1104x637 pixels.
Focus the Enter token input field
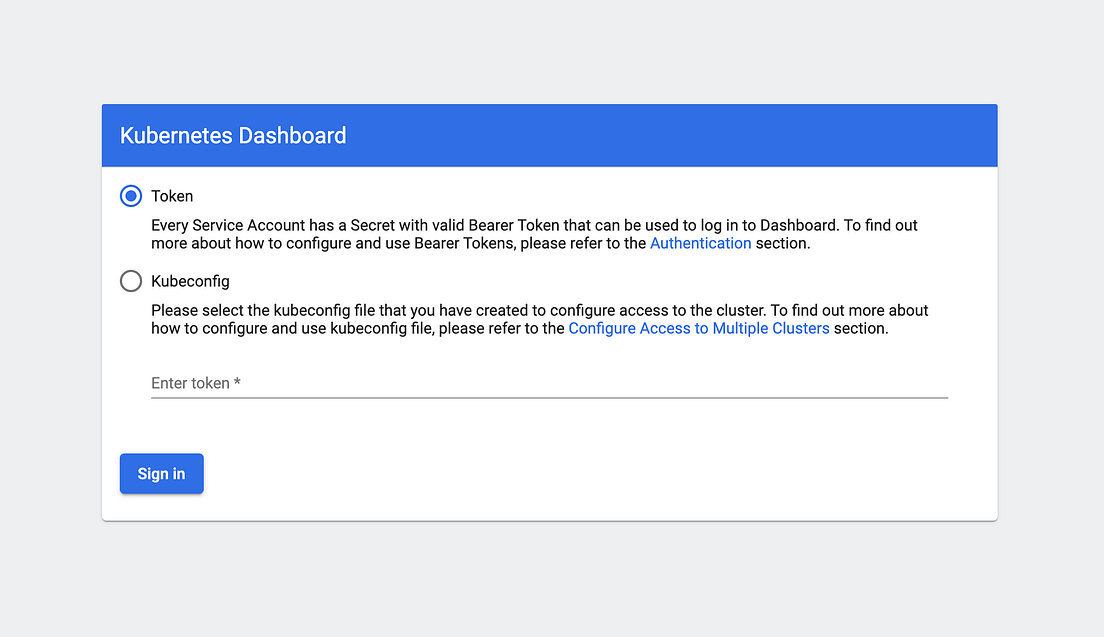[549, 383]
